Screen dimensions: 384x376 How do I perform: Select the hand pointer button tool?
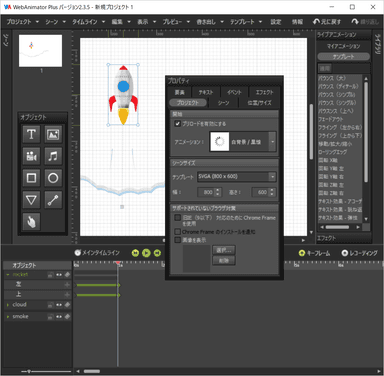coord(31,222)
